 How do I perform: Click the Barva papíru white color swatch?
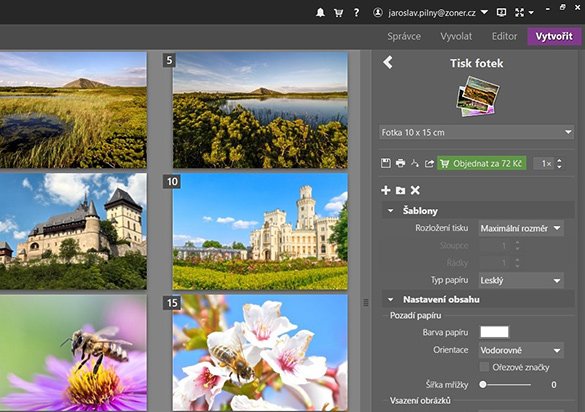(494, 332)
